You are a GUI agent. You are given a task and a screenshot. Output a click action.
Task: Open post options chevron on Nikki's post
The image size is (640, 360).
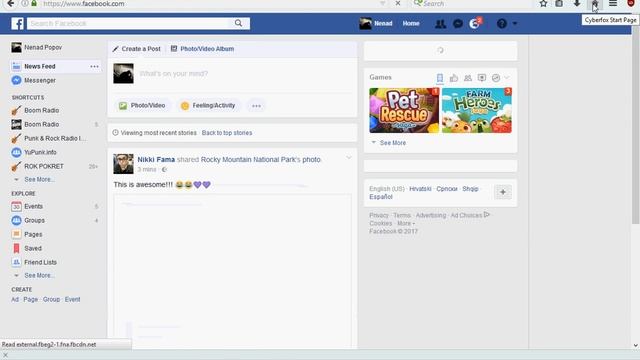click(x=349, y=158)
